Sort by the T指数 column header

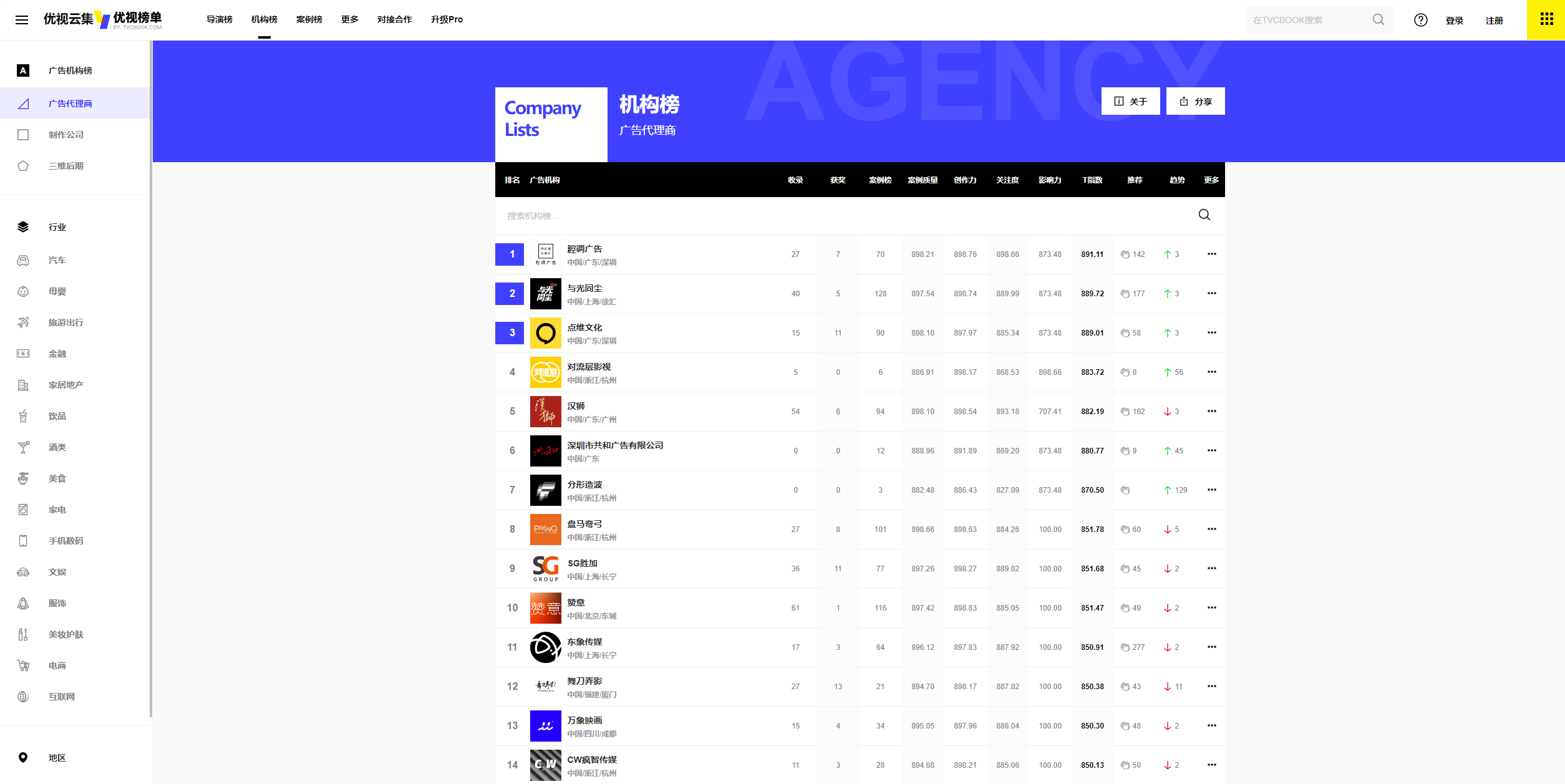pos(1092,180)
